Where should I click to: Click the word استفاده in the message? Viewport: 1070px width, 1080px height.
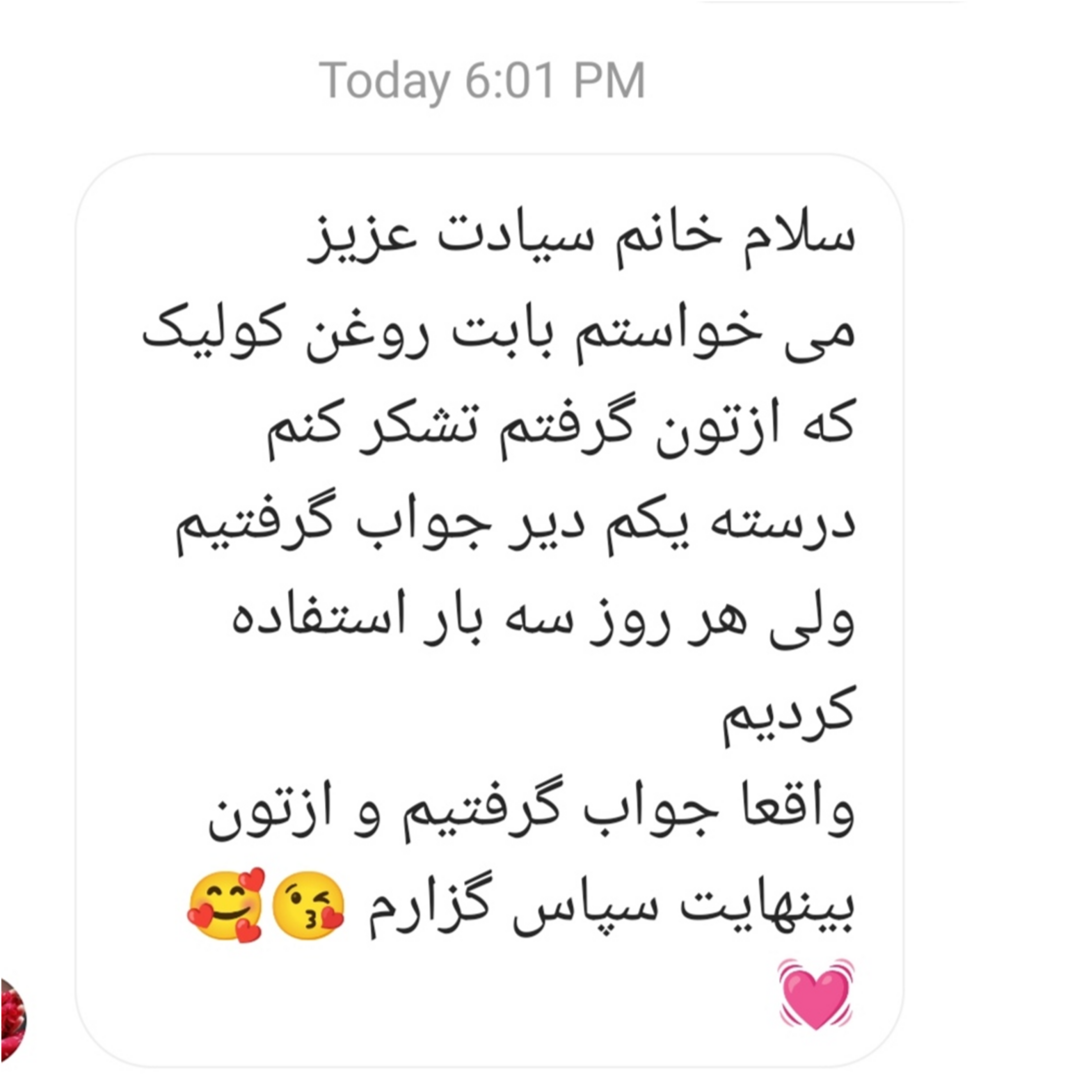pos(319,614)
